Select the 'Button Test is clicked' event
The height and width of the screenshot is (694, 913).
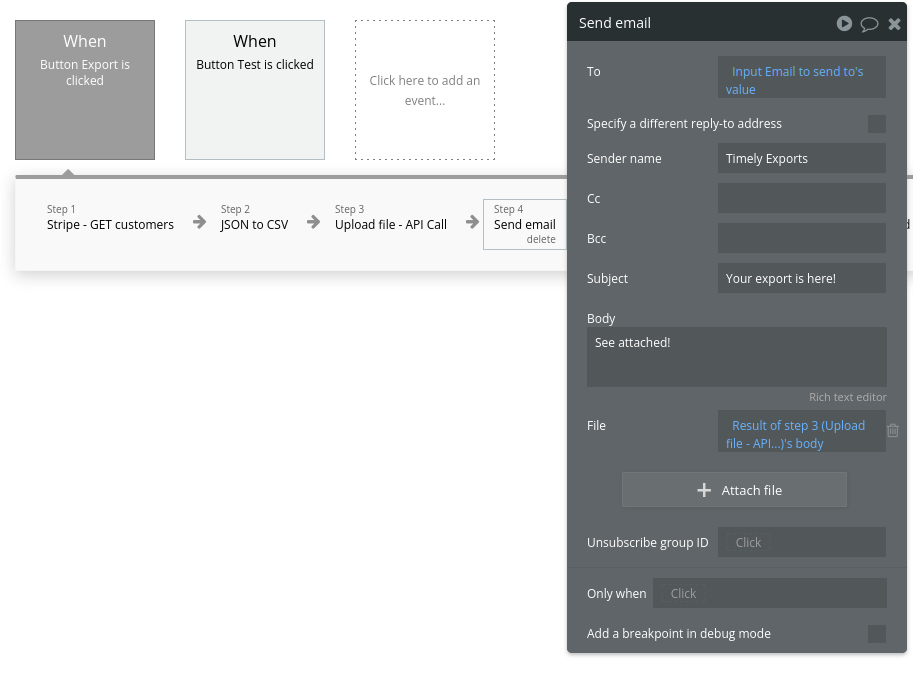point(255,90)
